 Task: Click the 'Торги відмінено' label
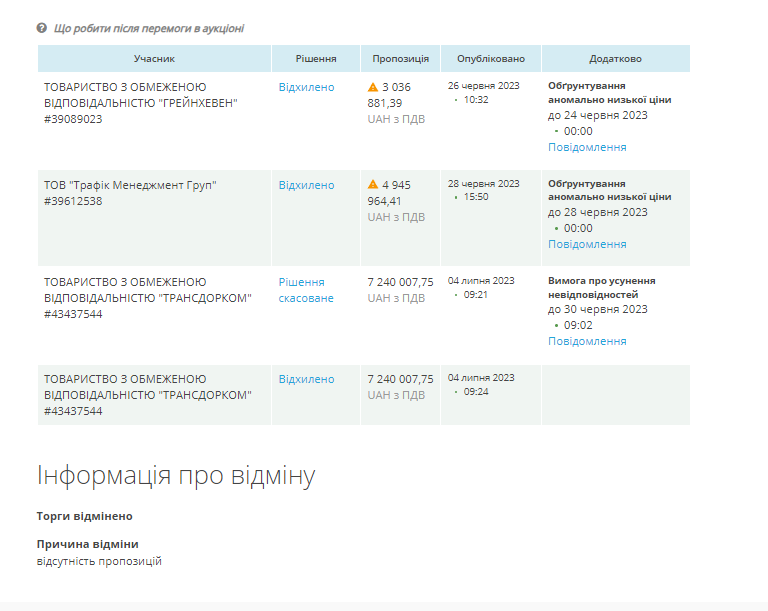coord(85,516)
